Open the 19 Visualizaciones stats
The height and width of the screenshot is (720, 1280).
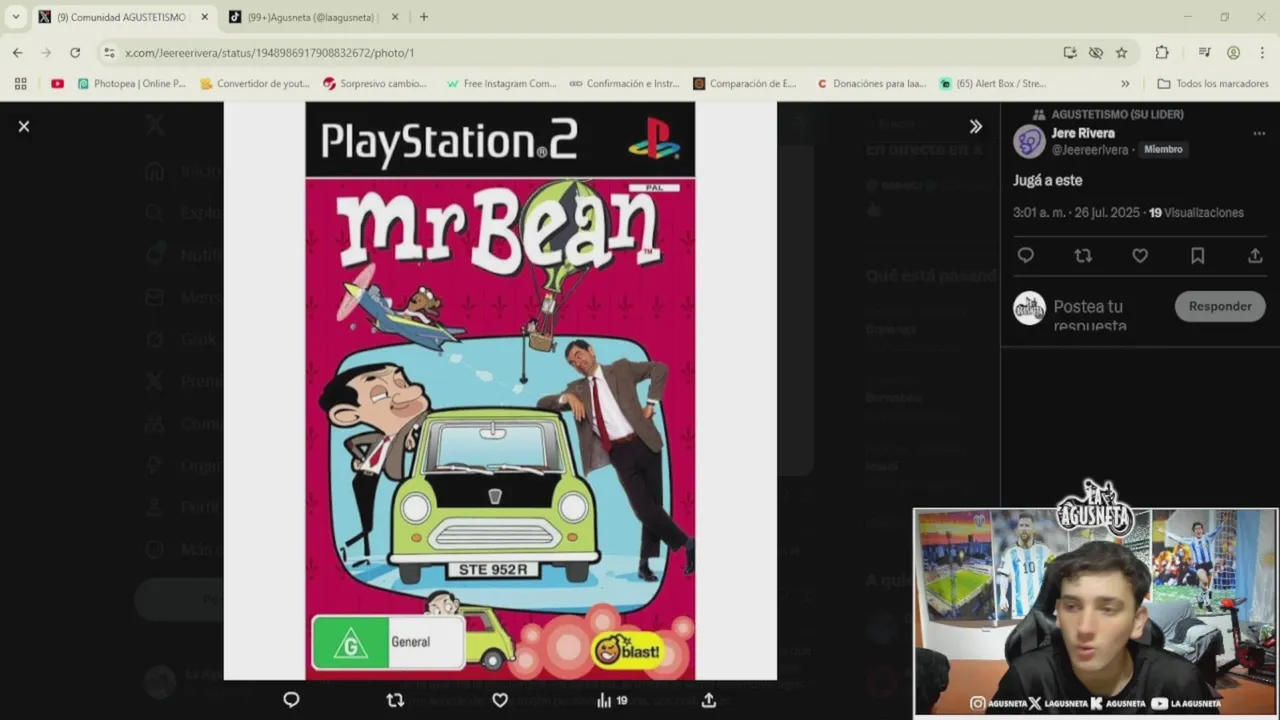[x=1196, y=213]
